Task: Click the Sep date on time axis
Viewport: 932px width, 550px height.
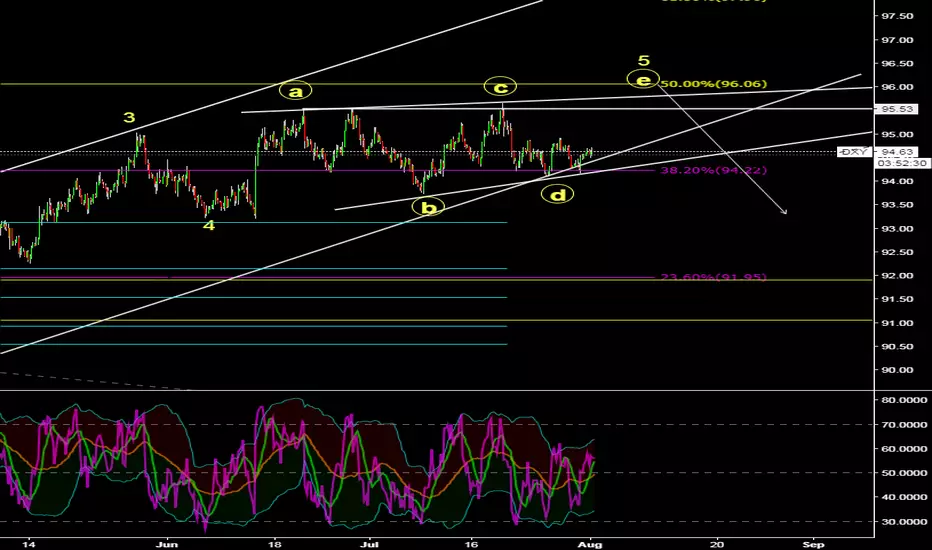Action: point(813,544)
